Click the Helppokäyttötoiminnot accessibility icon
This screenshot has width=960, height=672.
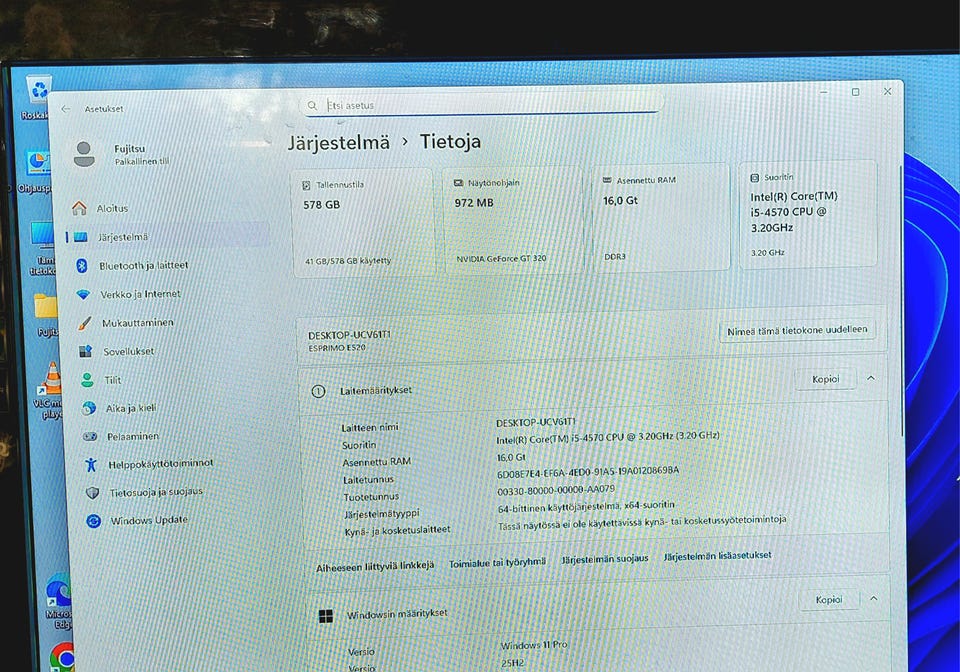(x=91, y=465)
